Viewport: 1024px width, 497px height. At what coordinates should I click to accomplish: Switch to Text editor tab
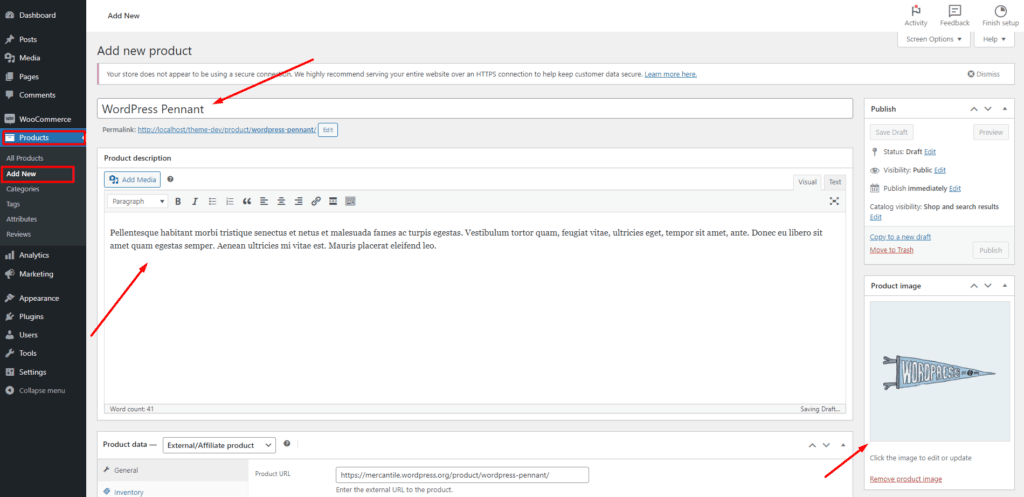click(x=835, y=182)
